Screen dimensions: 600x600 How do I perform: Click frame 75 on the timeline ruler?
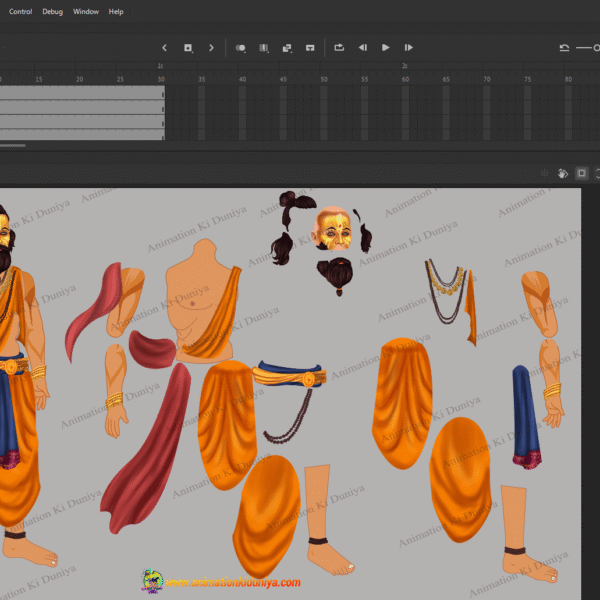(x=527, y=79)
